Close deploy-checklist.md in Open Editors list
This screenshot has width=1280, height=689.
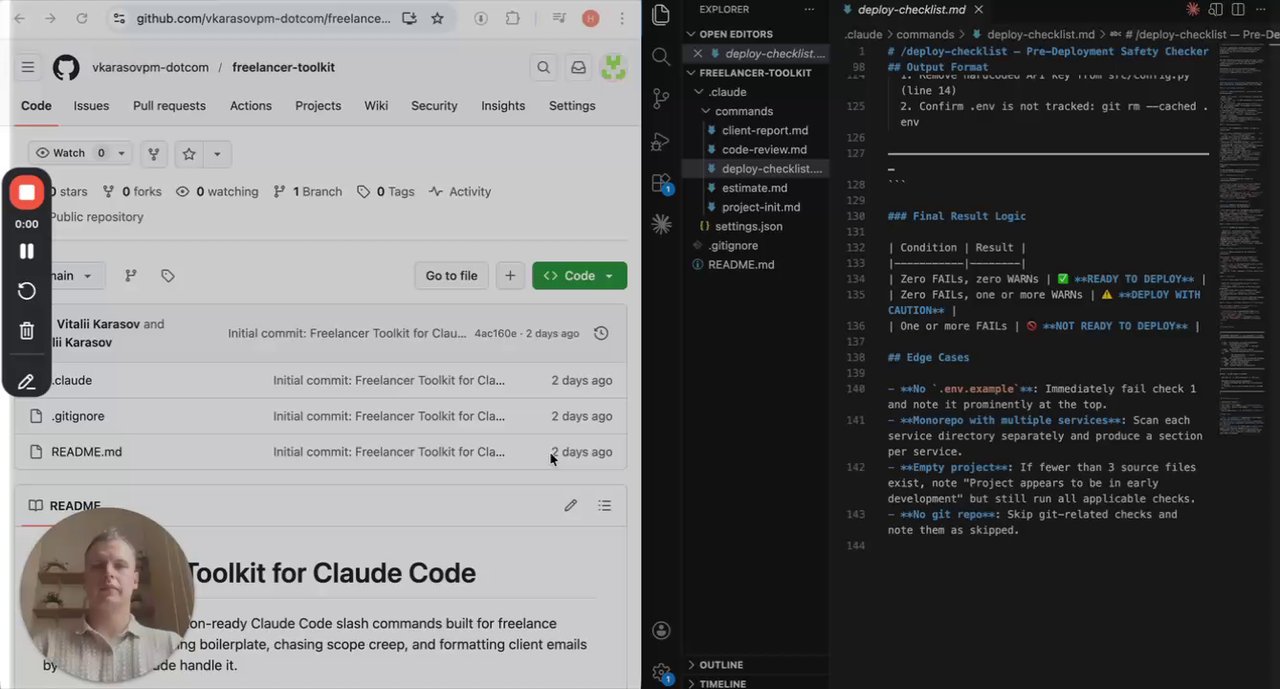(698, 53)
